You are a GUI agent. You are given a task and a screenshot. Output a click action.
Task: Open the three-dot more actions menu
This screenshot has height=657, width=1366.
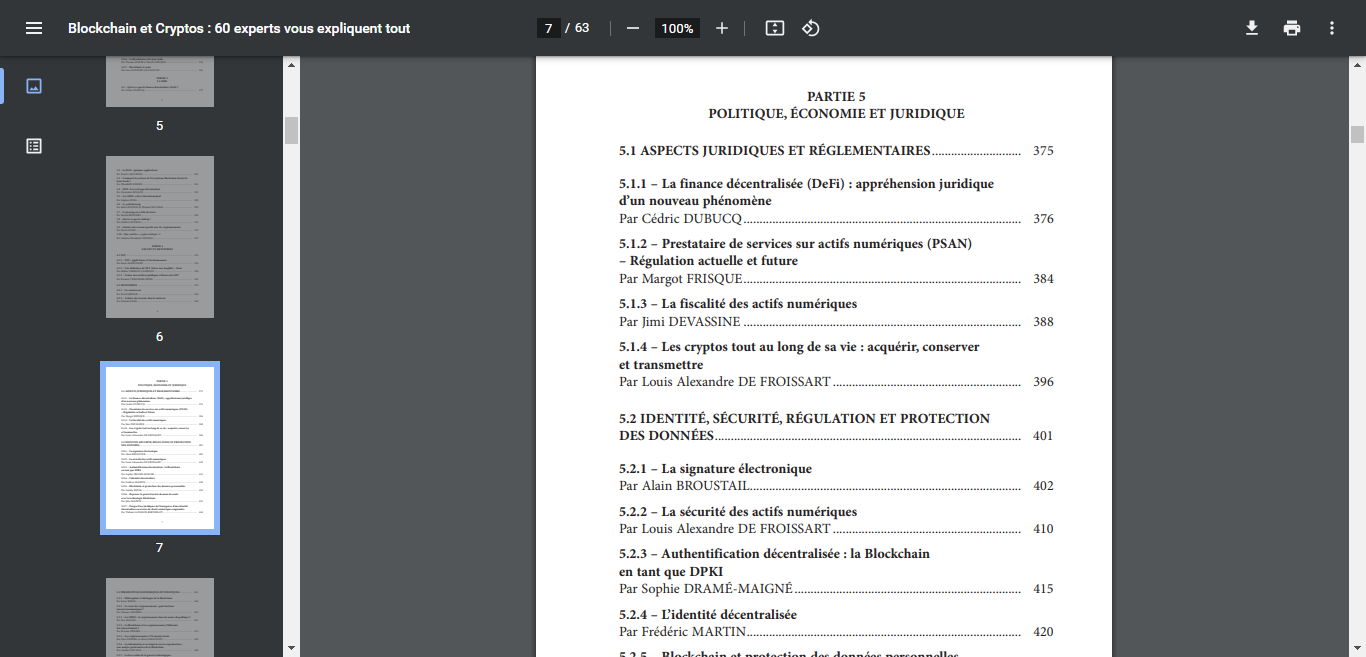pyautogui.click(x=1332, y=28)
